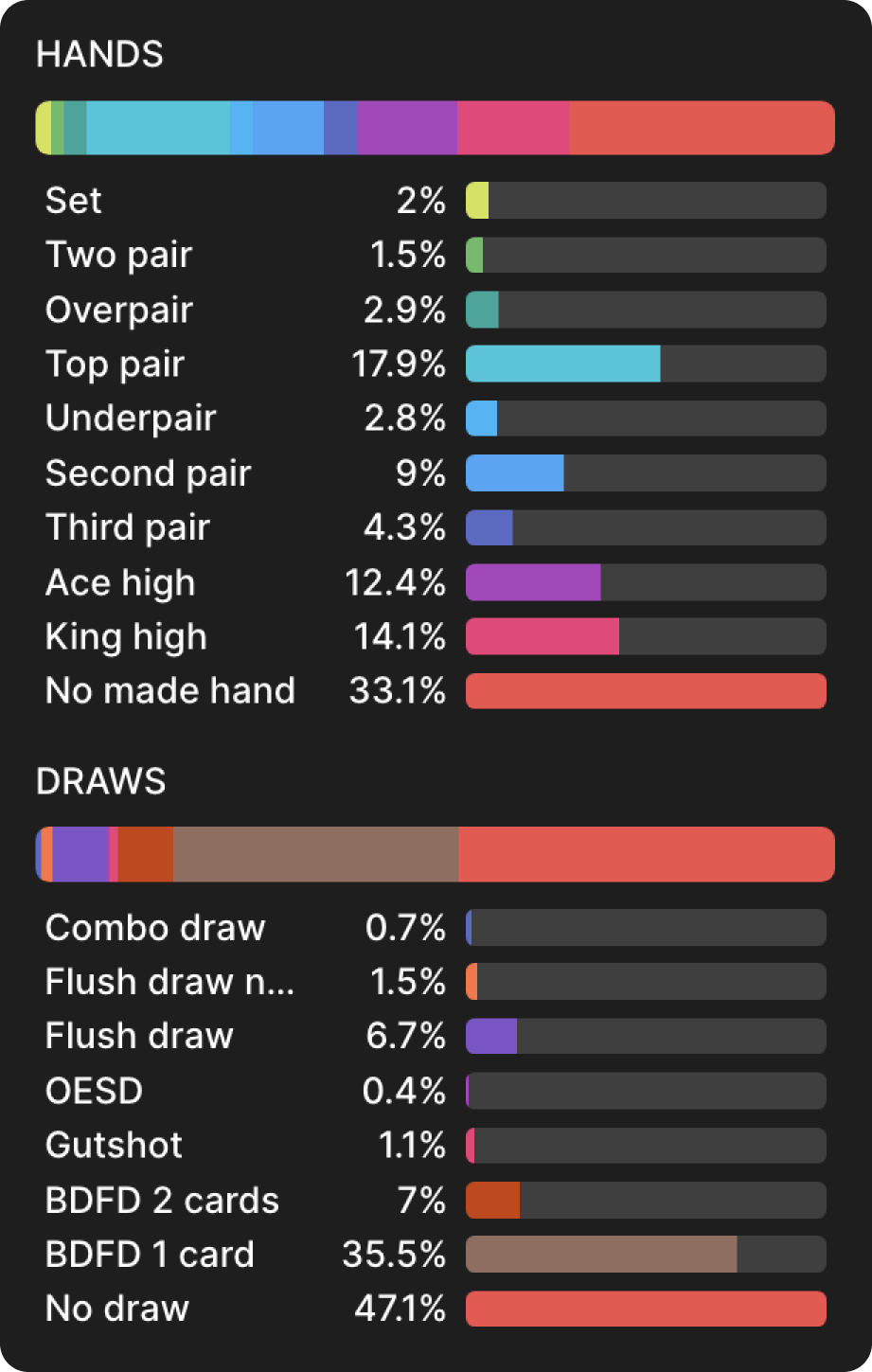Screen dimensions: 872x1372
Task: Select the OESD row
Action: coord(94,1092)
